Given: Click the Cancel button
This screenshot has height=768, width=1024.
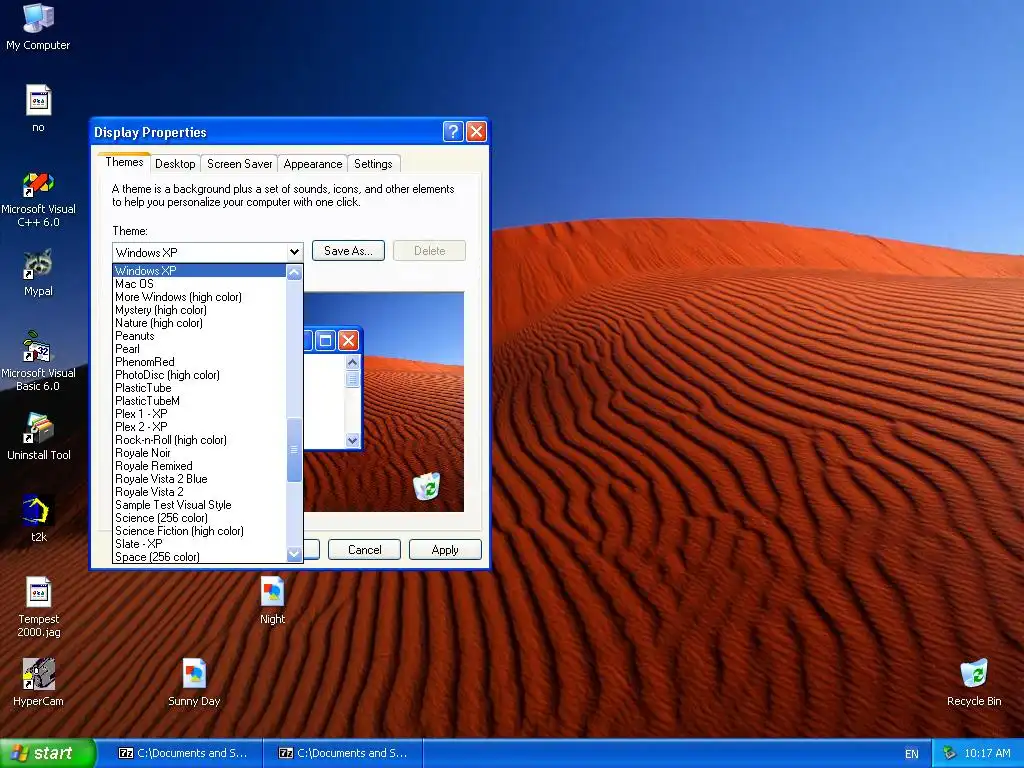Looking at the screenshot, I should (364, 550).
